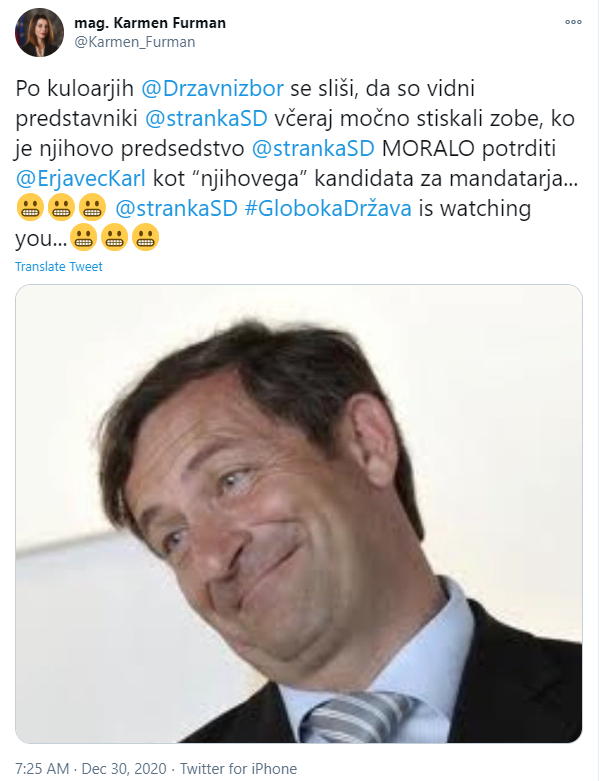
Task: Open the Twitter for iPhone source link
Action: coord(238,769)
